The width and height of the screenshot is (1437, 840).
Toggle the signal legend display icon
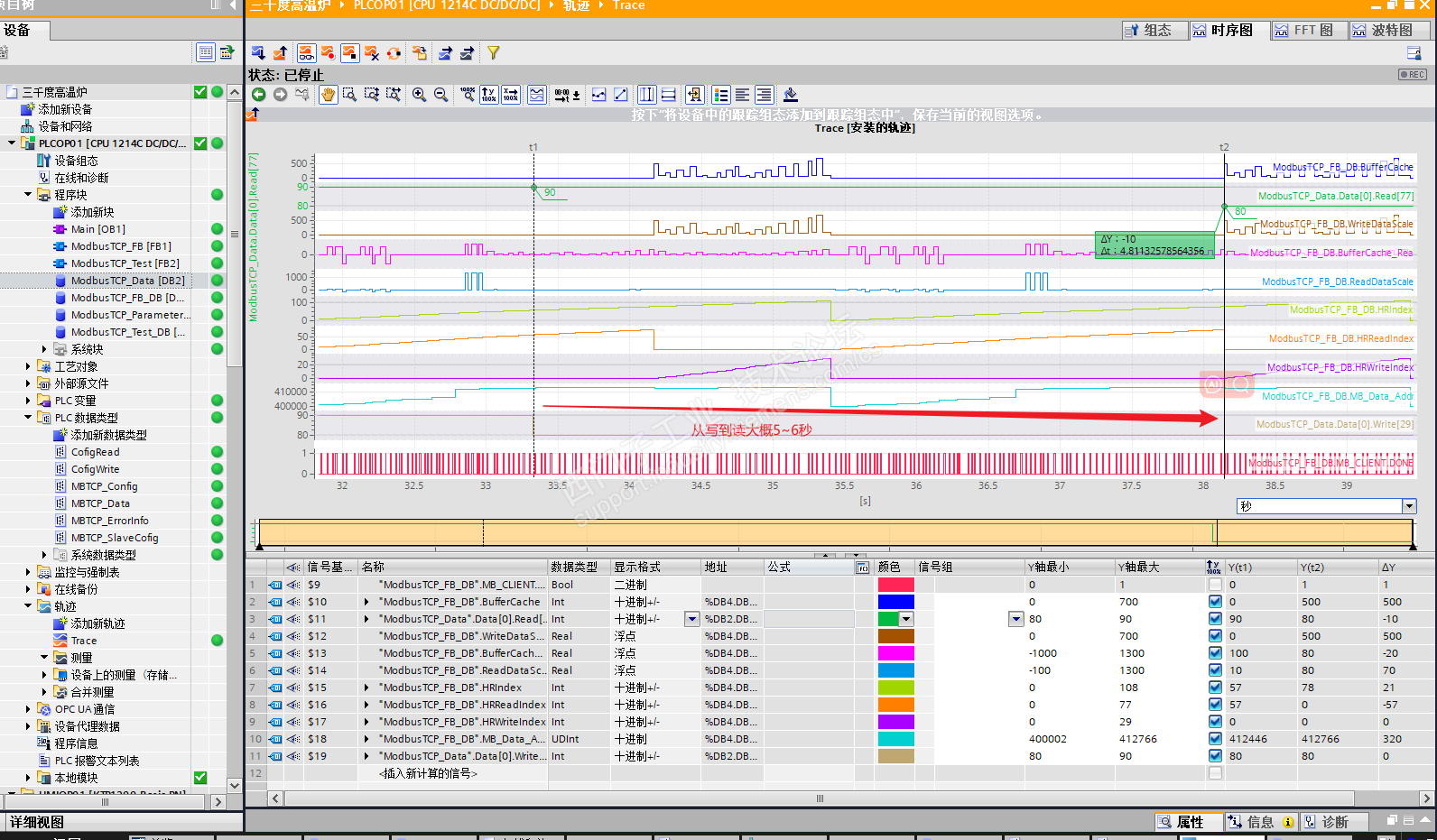(x=720, y=95)
